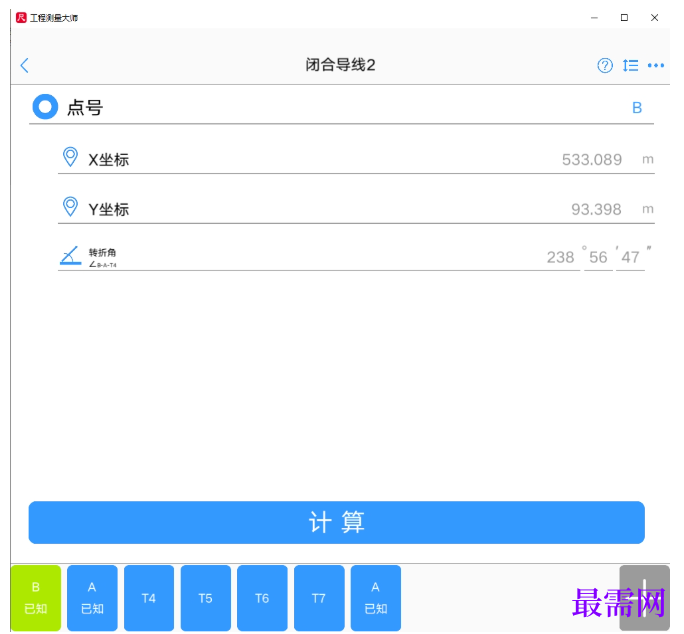
Task: Select the T5 point tab
Action: click(x=205, y=598)
